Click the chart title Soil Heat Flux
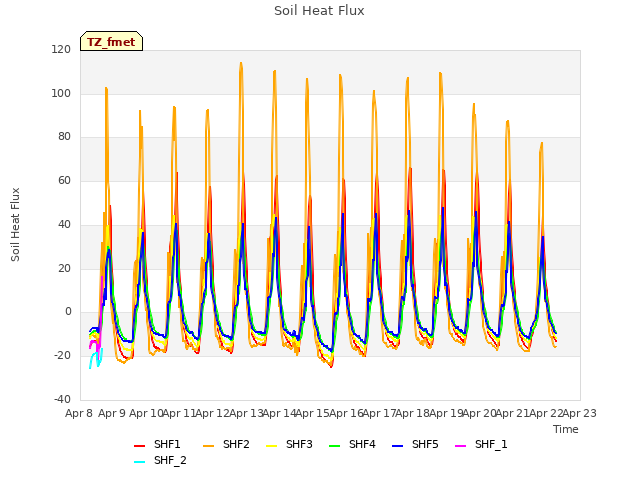640x480 pixels. (x=319, y=11)
